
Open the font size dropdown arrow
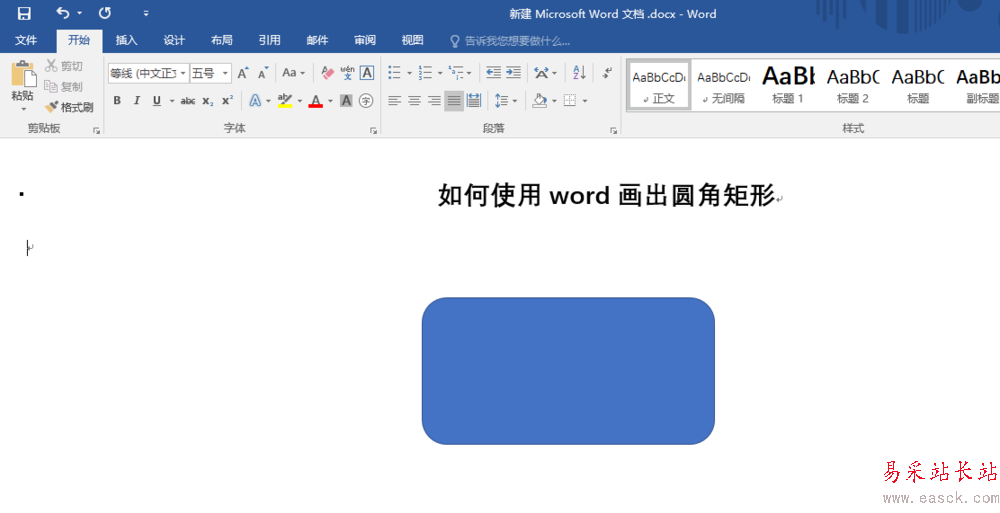[225, 73]
